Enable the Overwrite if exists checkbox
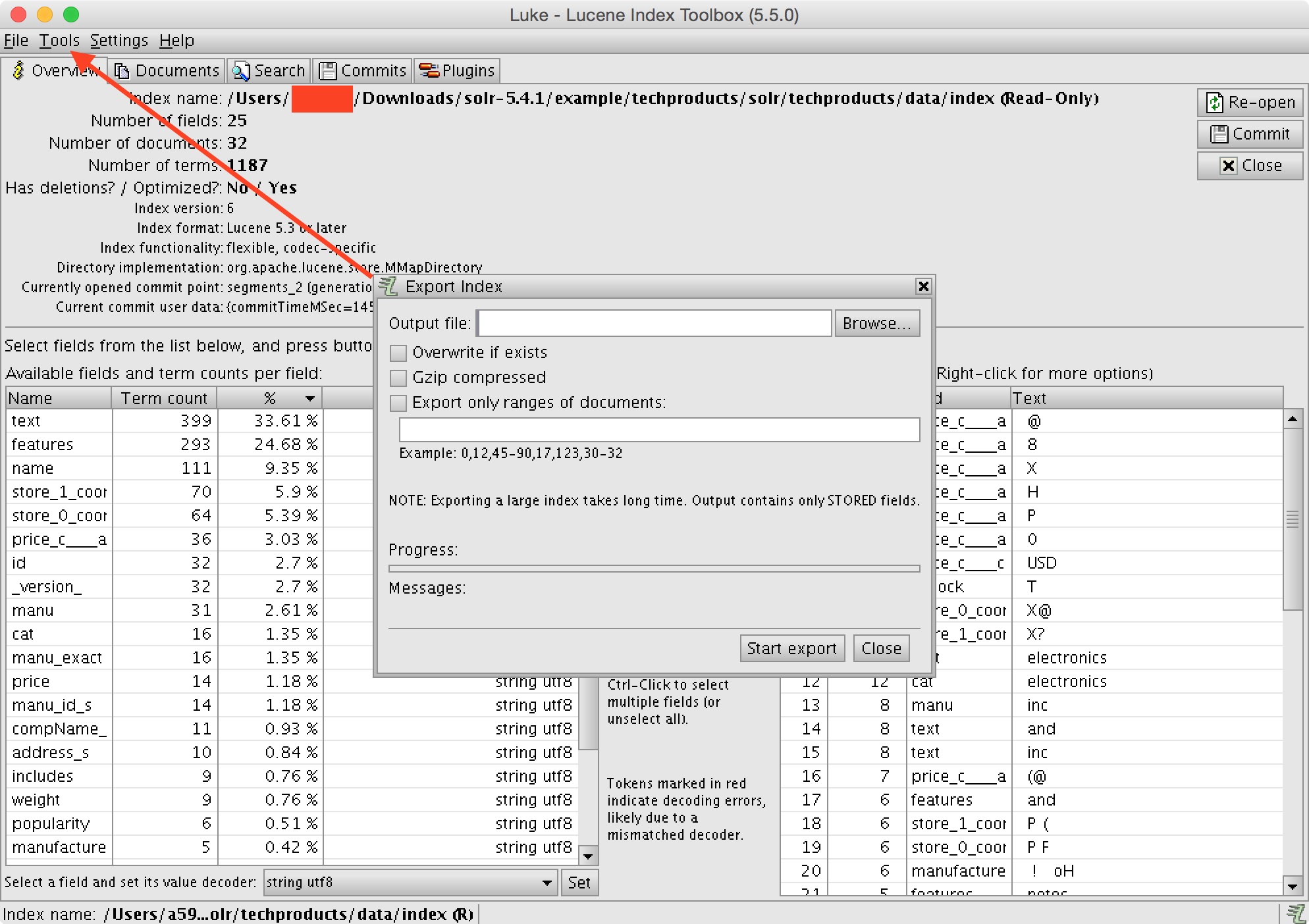Image resolution: width=1309 pixels, height=924 pixels. [x=398, y=353]
